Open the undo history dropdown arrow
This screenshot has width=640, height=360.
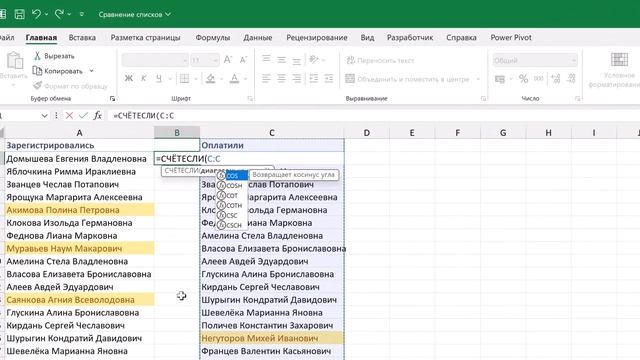pos(47,14)
